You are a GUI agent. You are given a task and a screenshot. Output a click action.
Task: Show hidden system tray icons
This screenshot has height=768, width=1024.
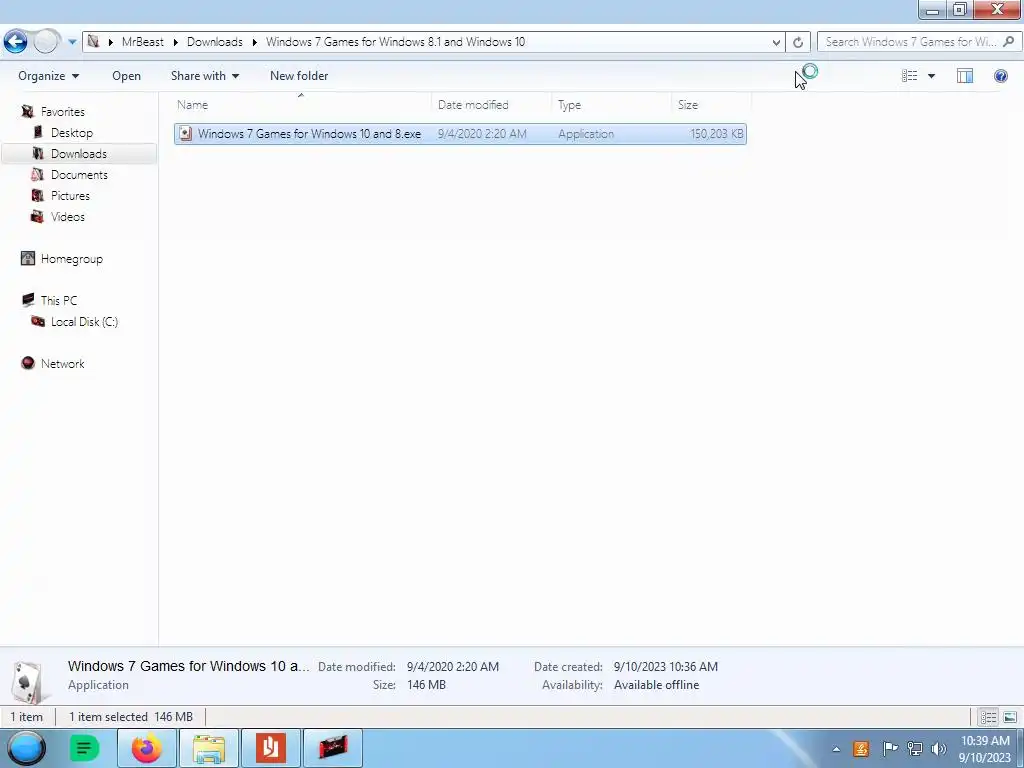[836, 749]
